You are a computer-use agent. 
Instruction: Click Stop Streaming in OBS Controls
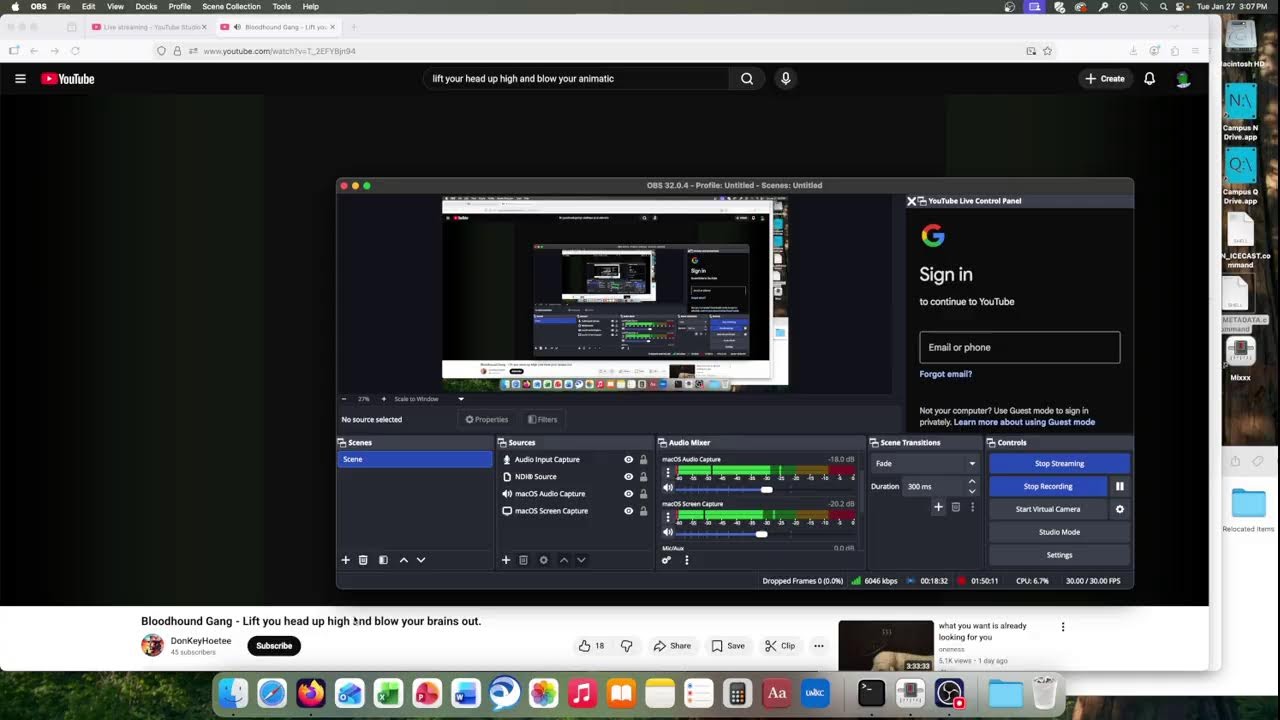[x=1059, y=463]
